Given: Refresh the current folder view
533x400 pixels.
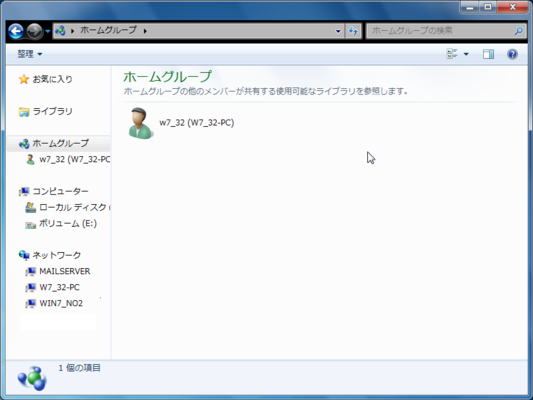Looking at the screenshot, I should (353, 31).
